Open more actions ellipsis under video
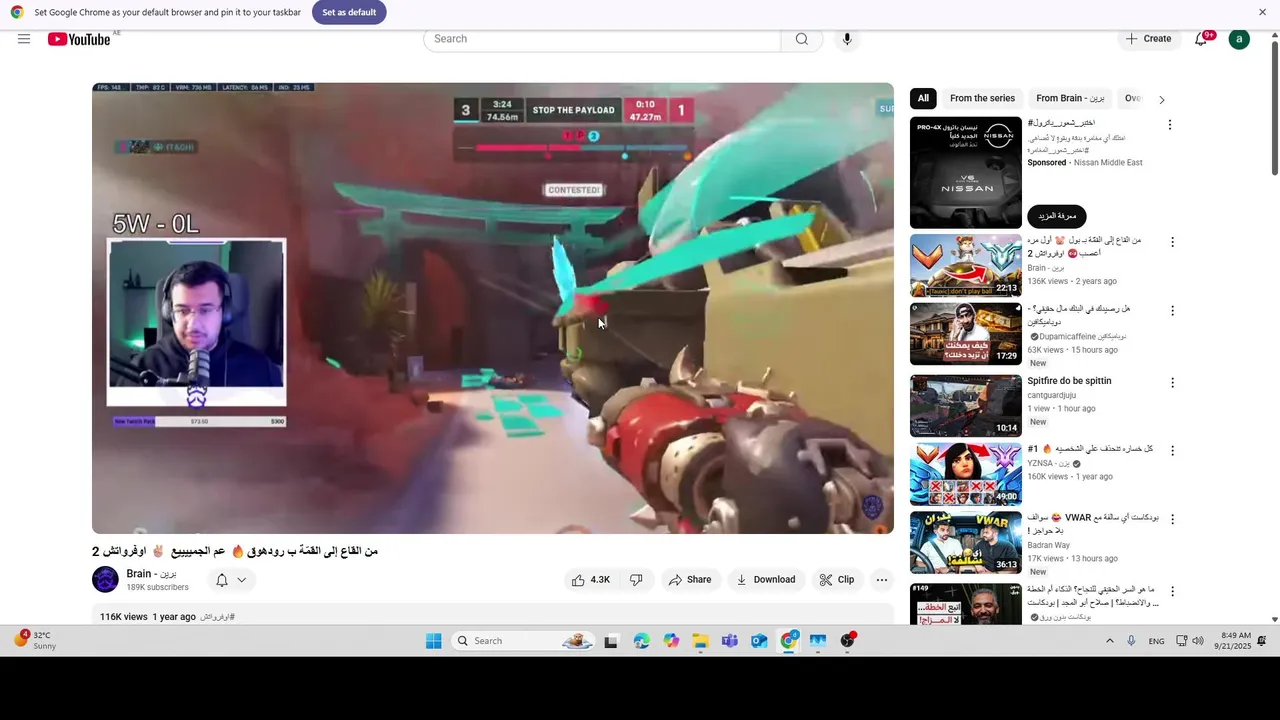This screenshot has height=720, width=1280. (882, 580)
